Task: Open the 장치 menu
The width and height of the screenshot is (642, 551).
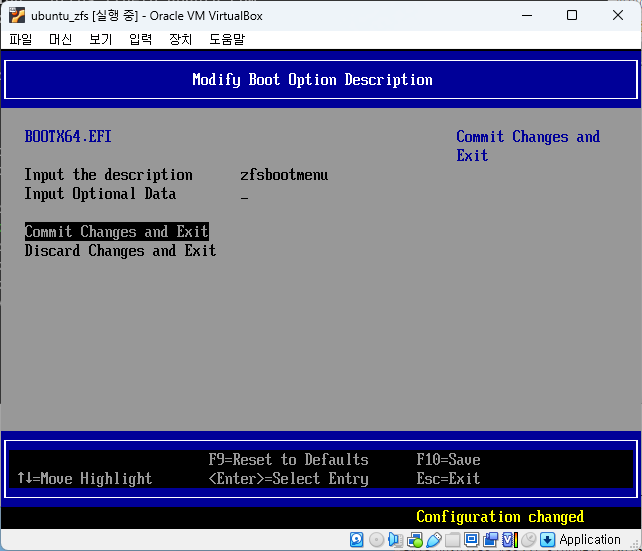Action: [x=180, y=39]
